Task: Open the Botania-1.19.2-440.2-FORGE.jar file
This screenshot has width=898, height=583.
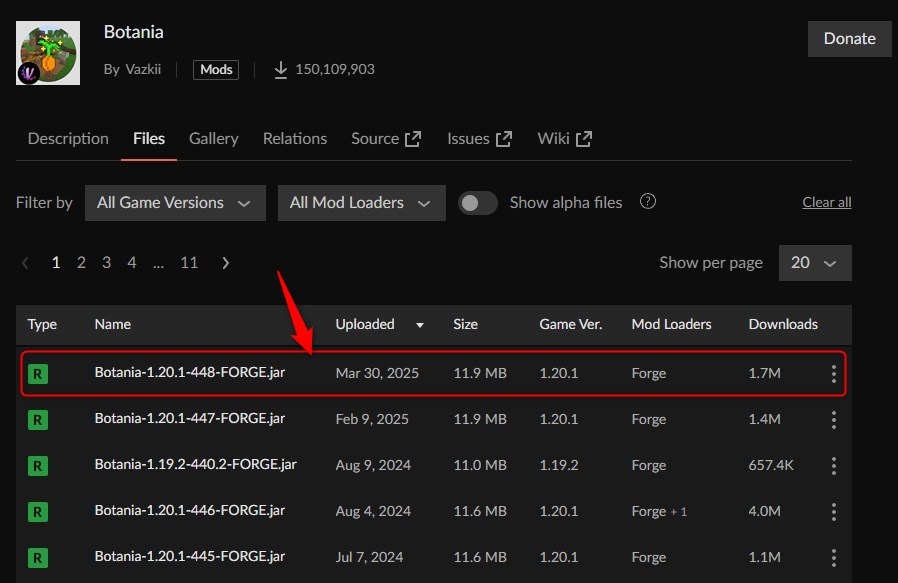Action: pyautogui.click(x=195, y=464)
